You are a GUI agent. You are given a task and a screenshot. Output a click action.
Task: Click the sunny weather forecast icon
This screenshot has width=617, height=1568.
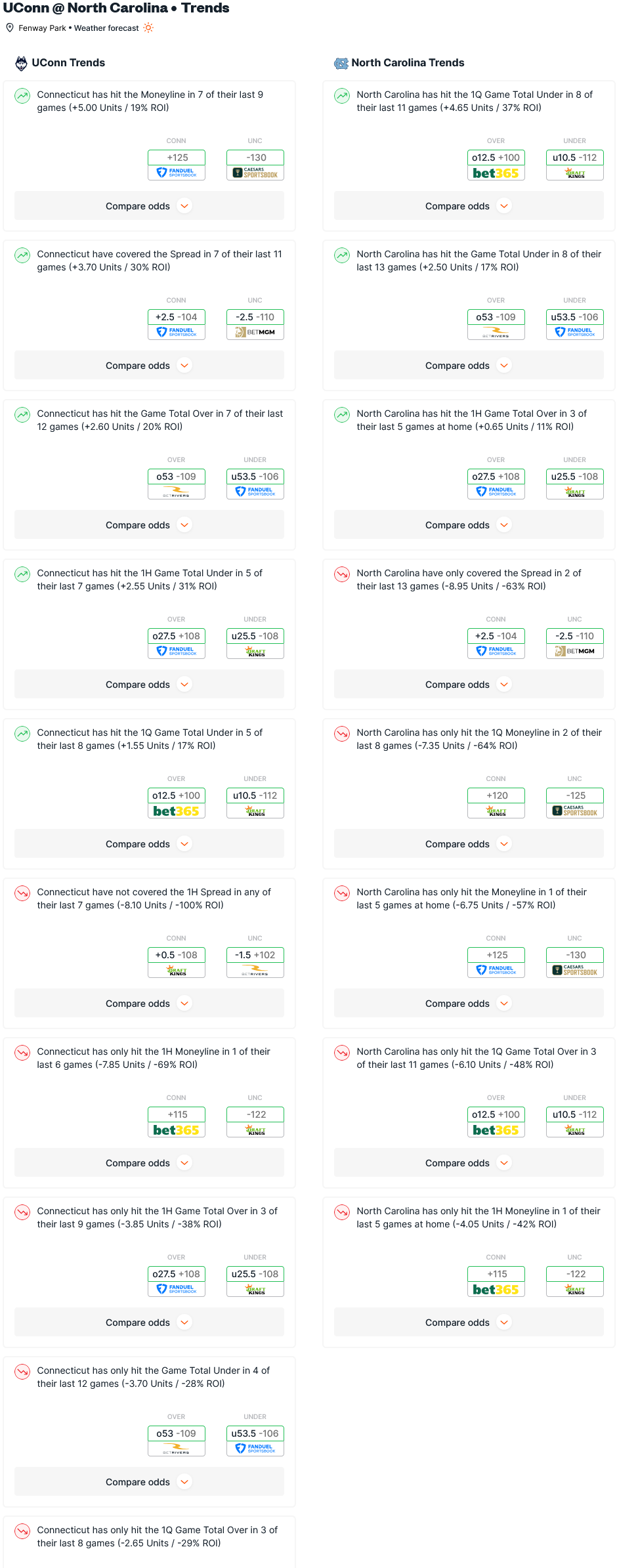click(x=148, y=28)
